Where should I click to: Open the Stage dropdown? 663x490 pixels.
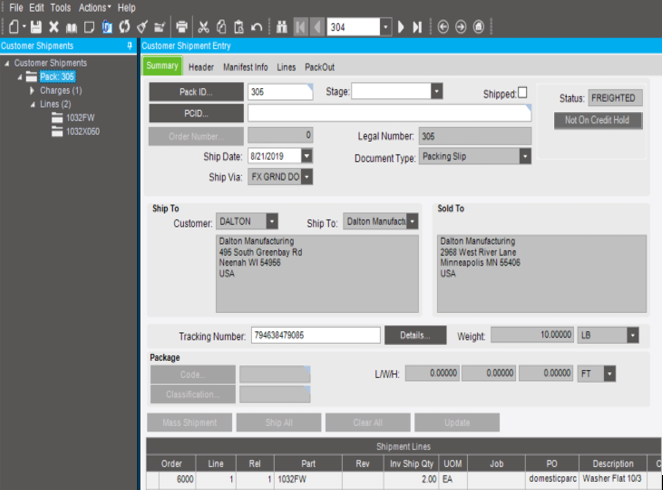(x=436, y=91)
